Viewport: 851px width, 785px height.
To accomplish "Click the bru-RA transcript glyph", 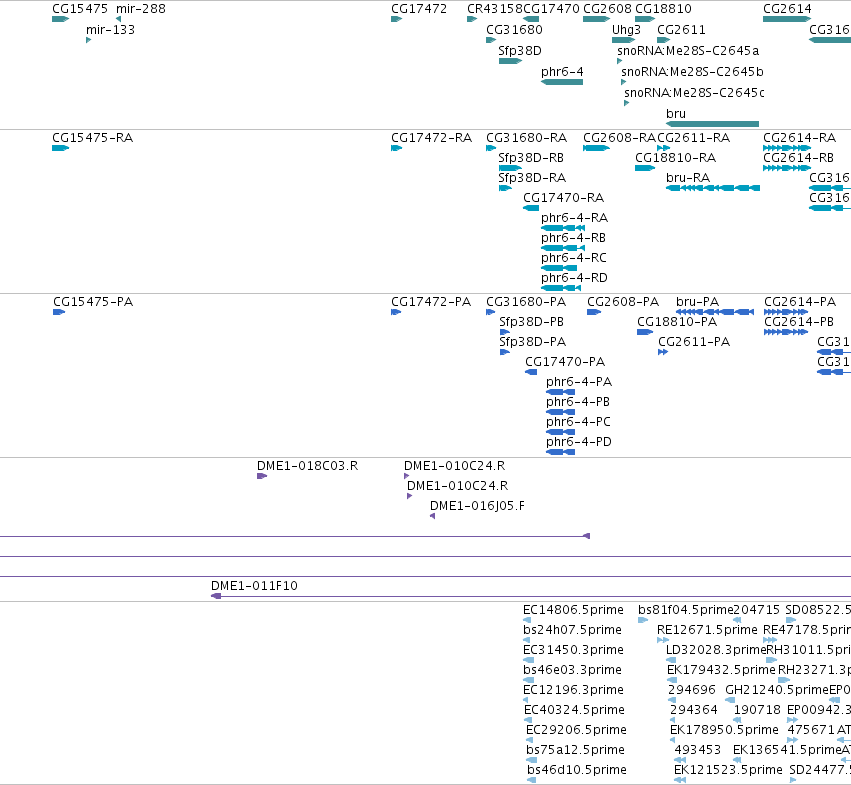I will (x=713, y=188).
